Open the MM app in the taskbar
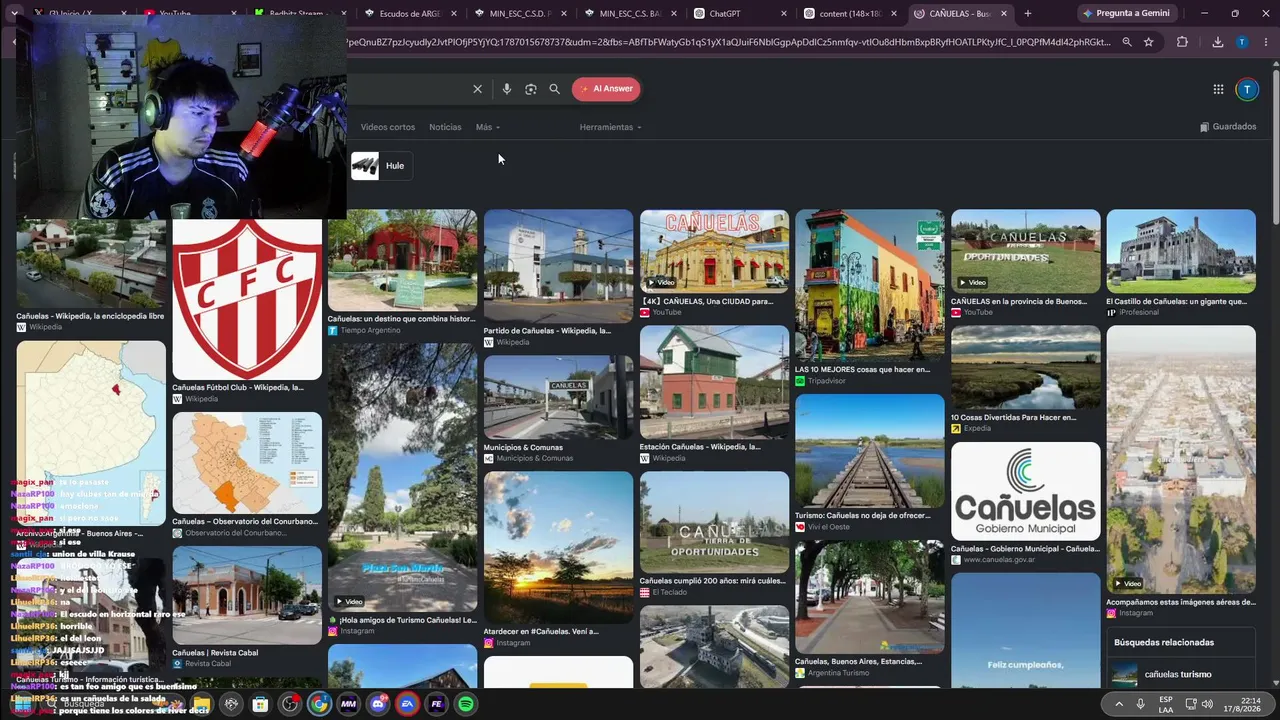This screenshot has width=1280, height=720. [348, 704]
